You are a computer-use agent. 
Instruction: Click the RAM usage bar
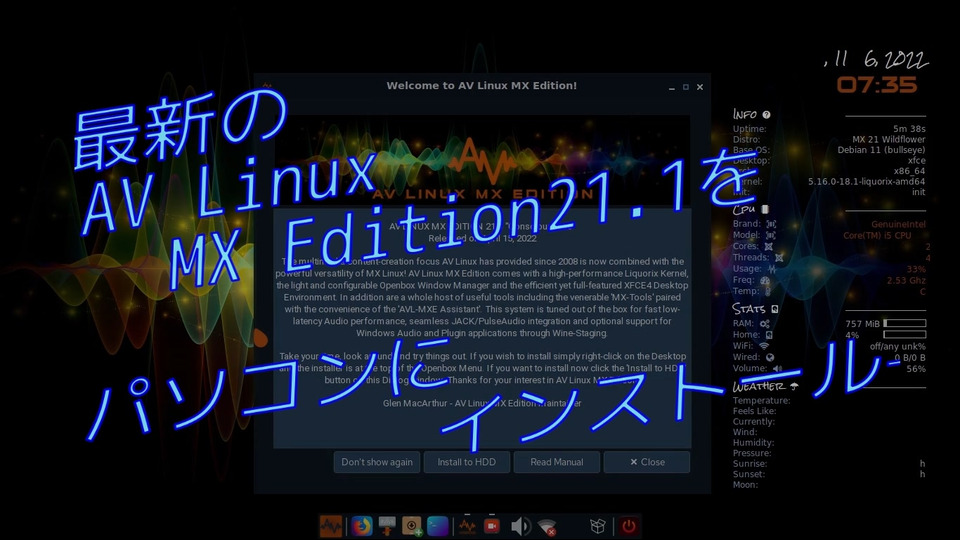(x=904, y=323)
